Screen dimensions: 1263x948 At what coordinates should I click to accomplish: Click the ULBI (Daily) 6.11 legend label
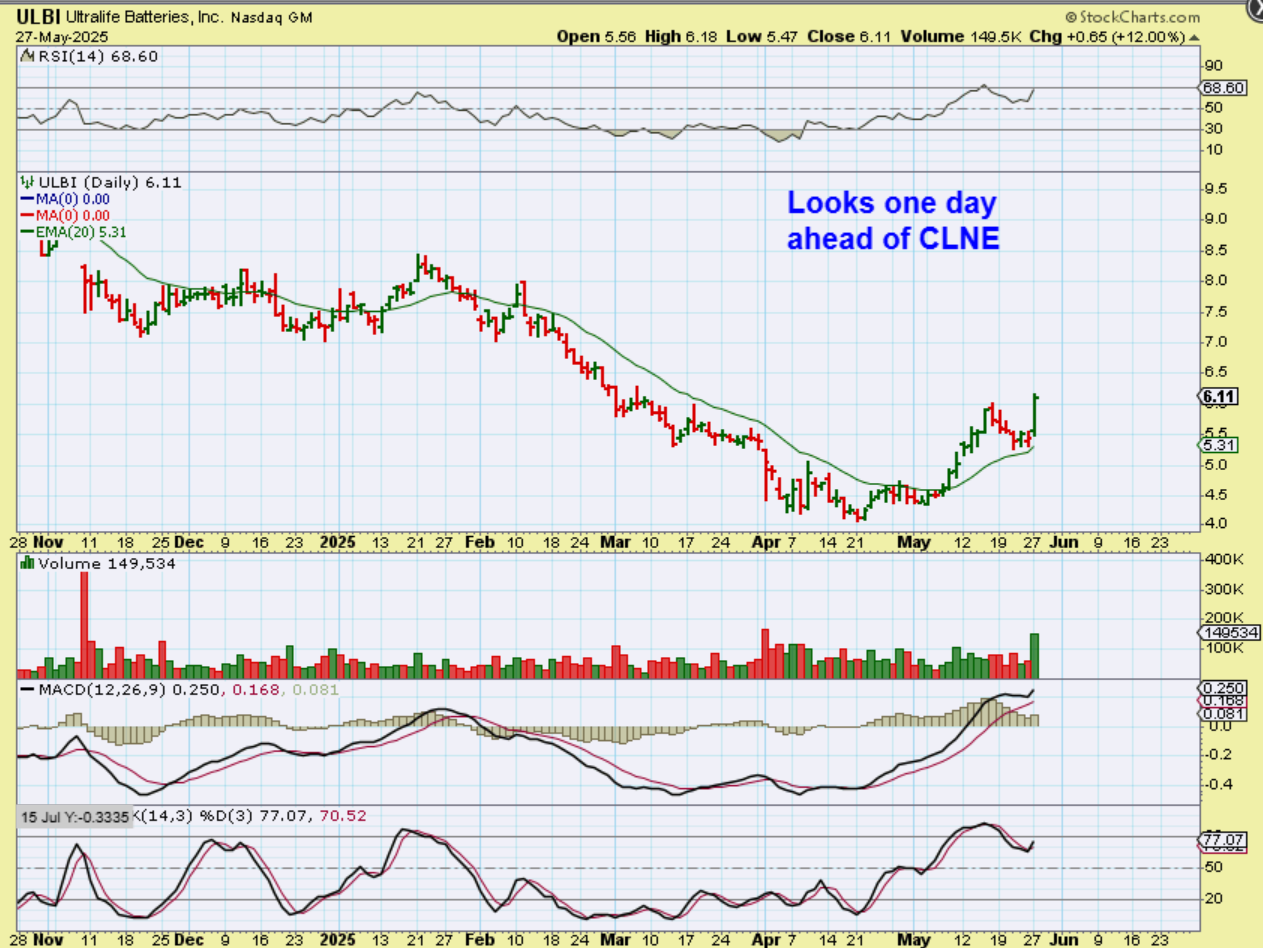pos(108,182)
